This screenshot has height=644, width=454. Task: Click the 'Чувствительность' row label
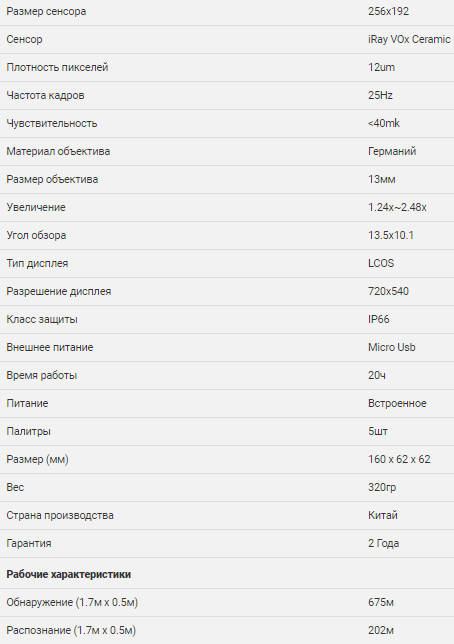coord(52,123)
